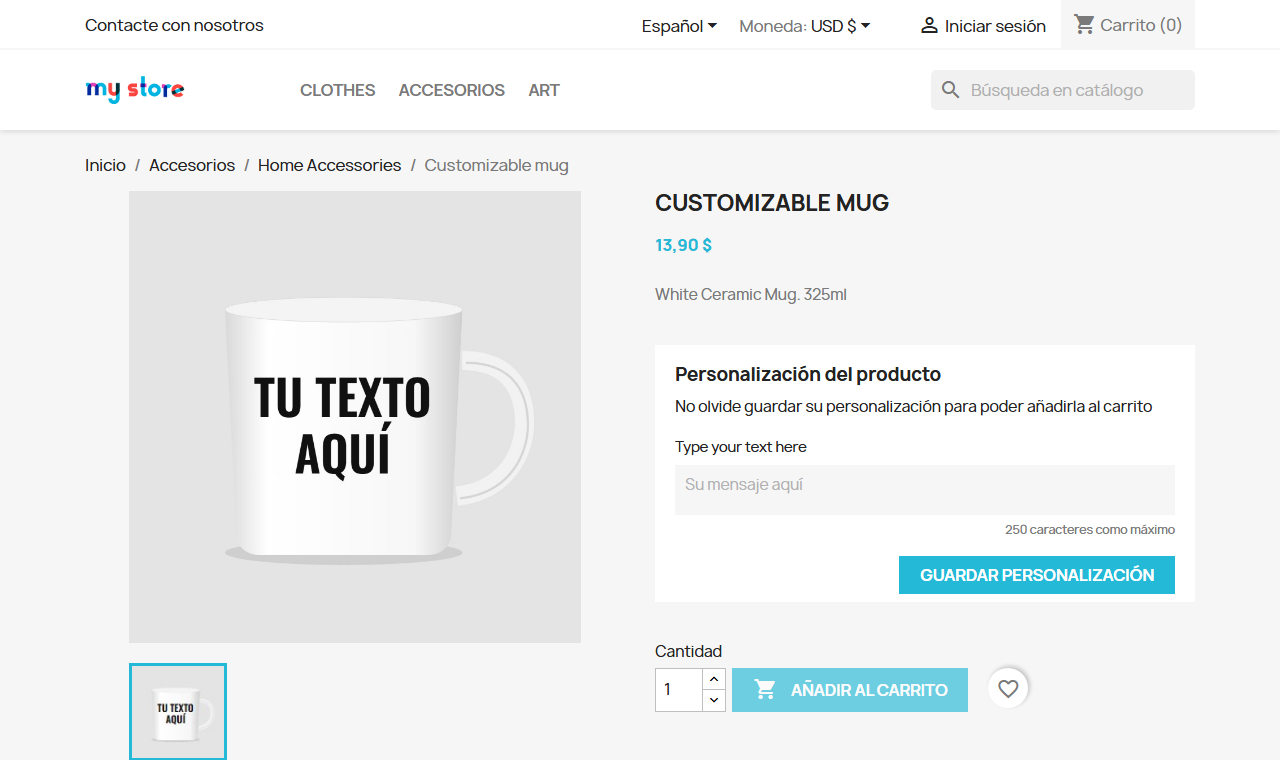
Task: Click the quantity input field
Action: 679,690
